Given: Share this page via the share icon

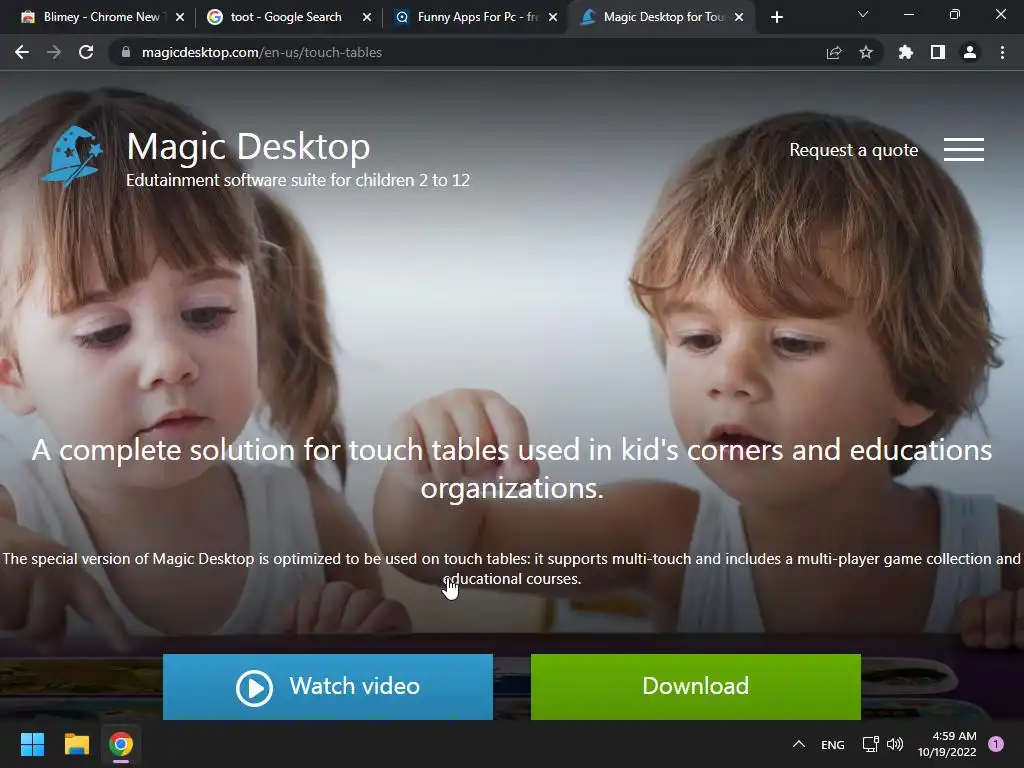Looking at the screenshot, I should click(x=834, y=52).
